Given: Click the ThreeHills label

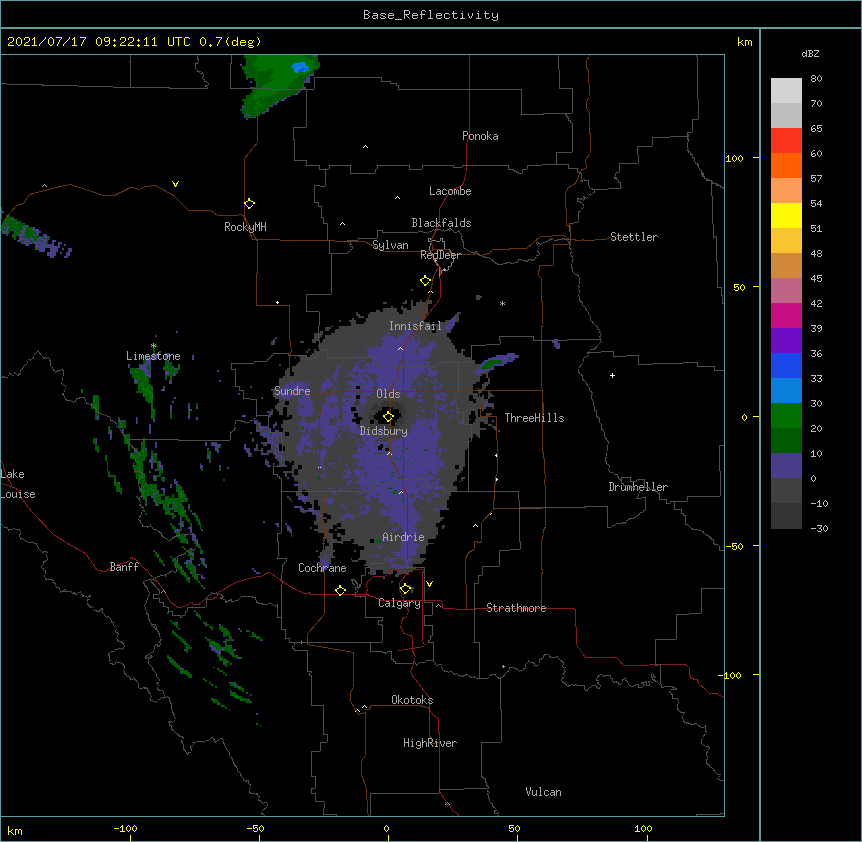Looking at the screenshot, I should (x=534, y=418).
